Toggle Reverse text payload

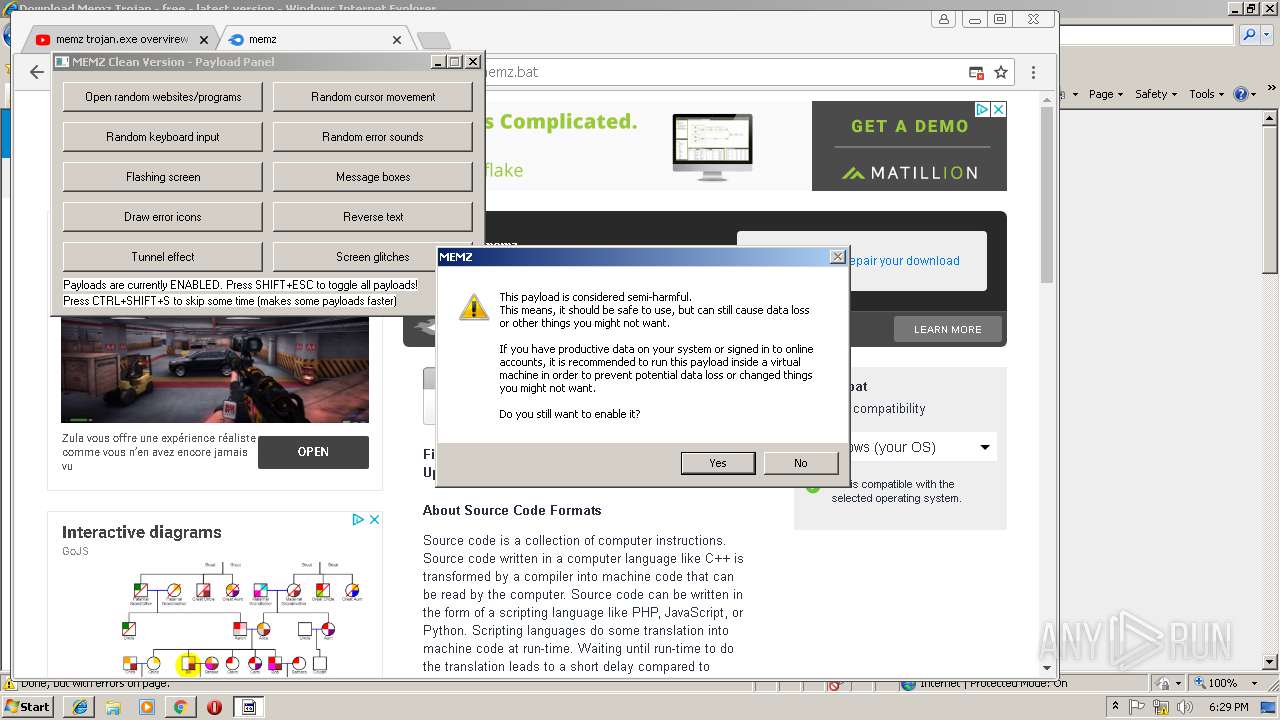click(373, 217)
